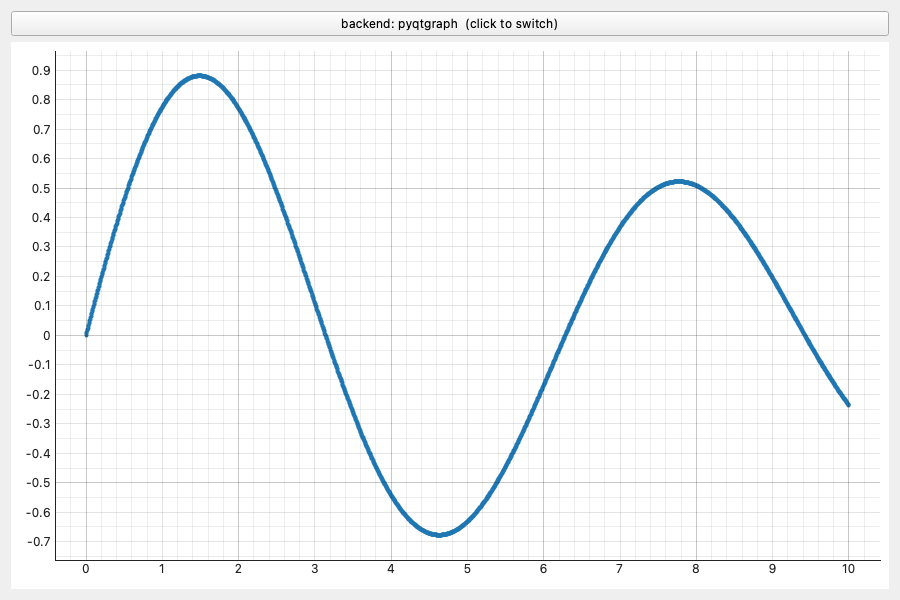Click the y-axis tick label -0.3
This screenshot has height=600, width=900.
click(38, 424)
